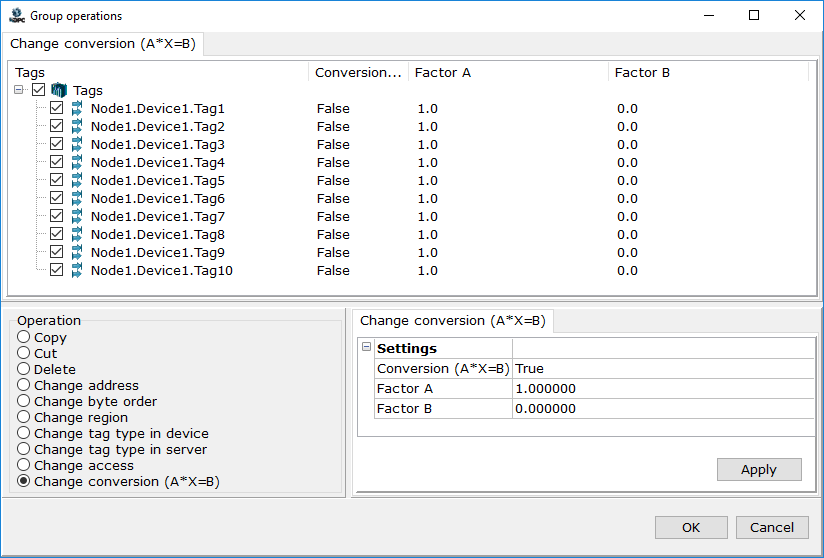
Task: Click the Tag1 tag icon
Action: tap(77, 109)
